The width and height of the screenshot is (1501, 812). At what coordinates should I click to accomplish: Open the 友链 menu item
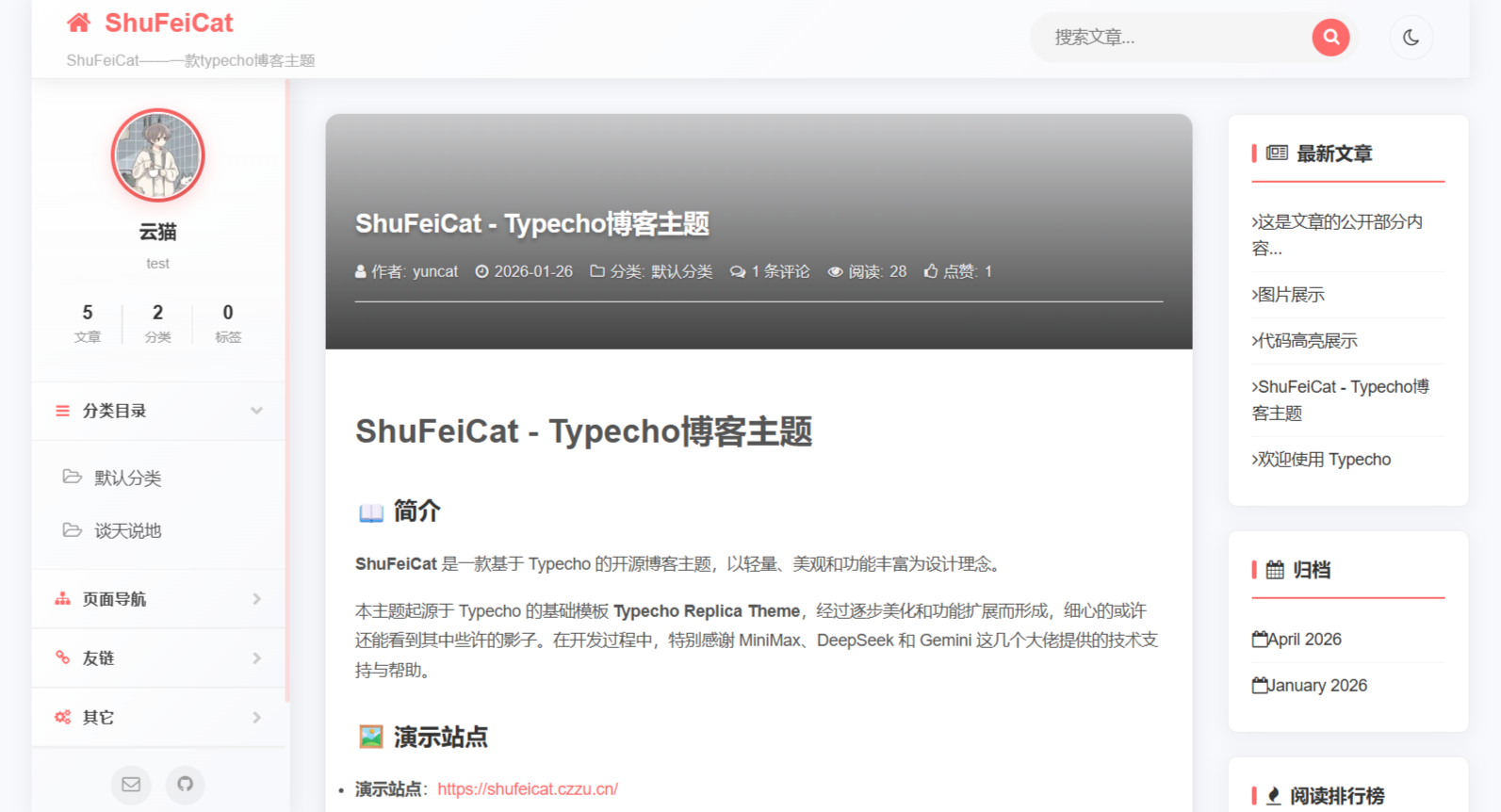(158, 658)
